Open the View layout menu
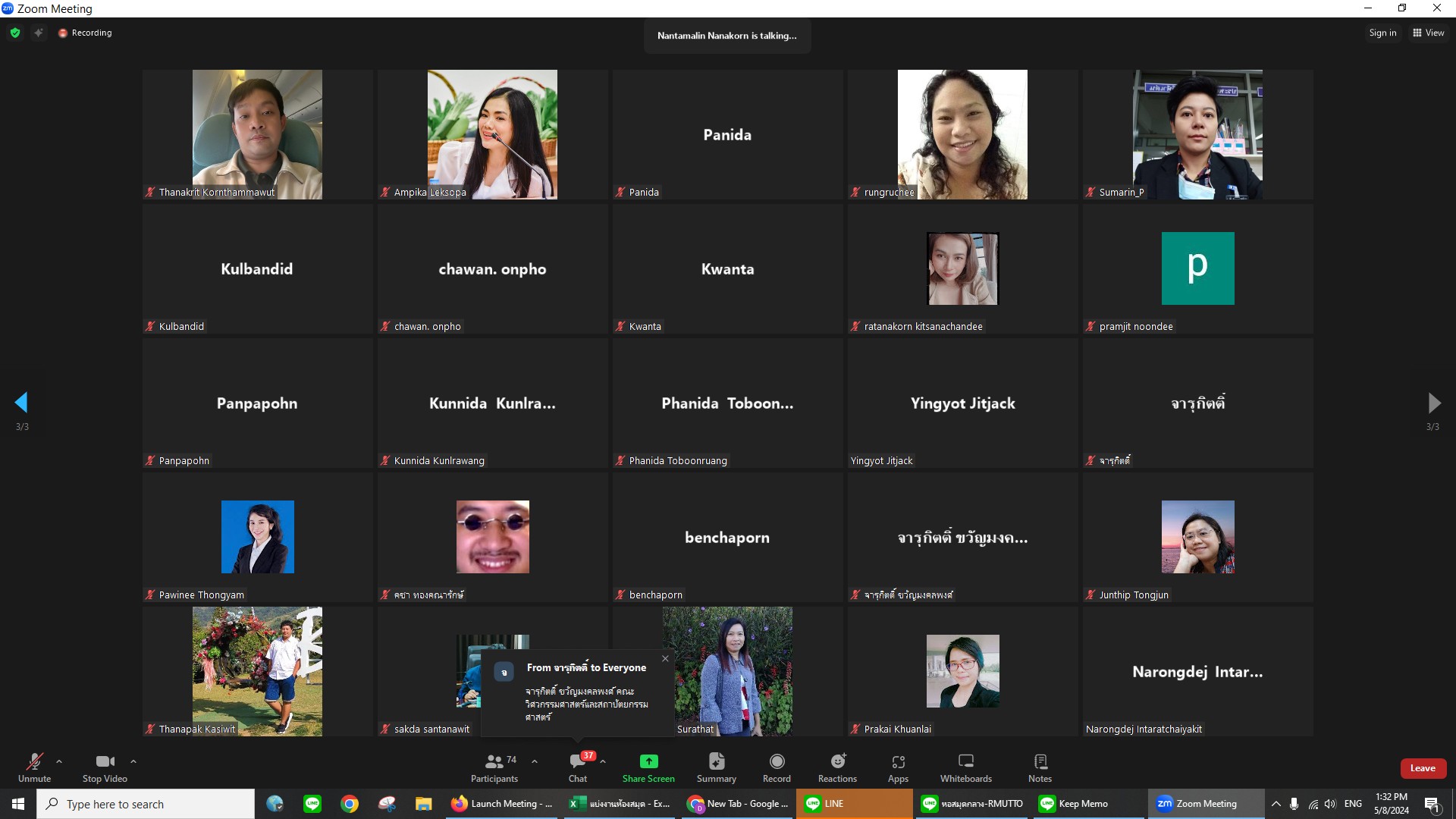 tap(1428, 33)
